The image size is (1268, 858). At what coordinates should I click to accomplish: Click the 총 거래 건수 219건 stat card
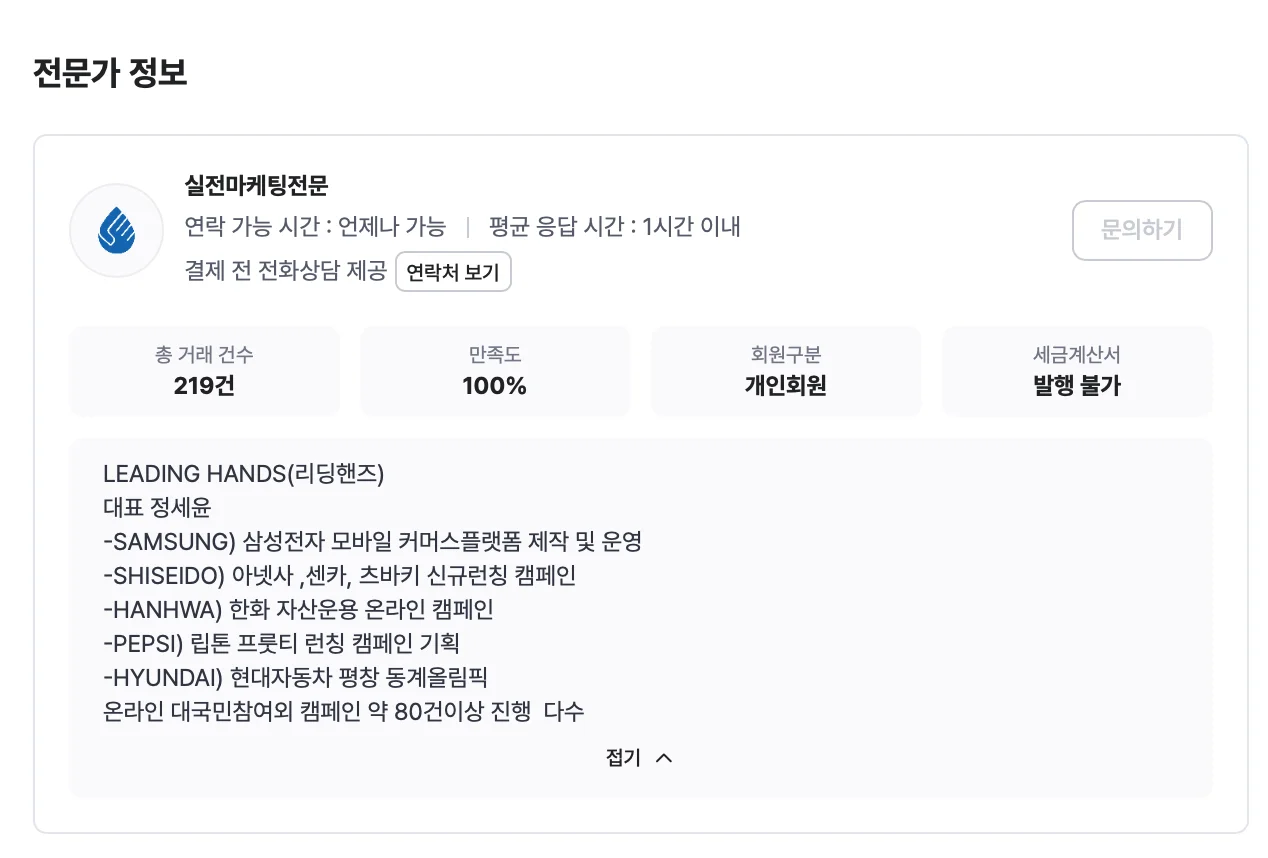pos(204,371)
